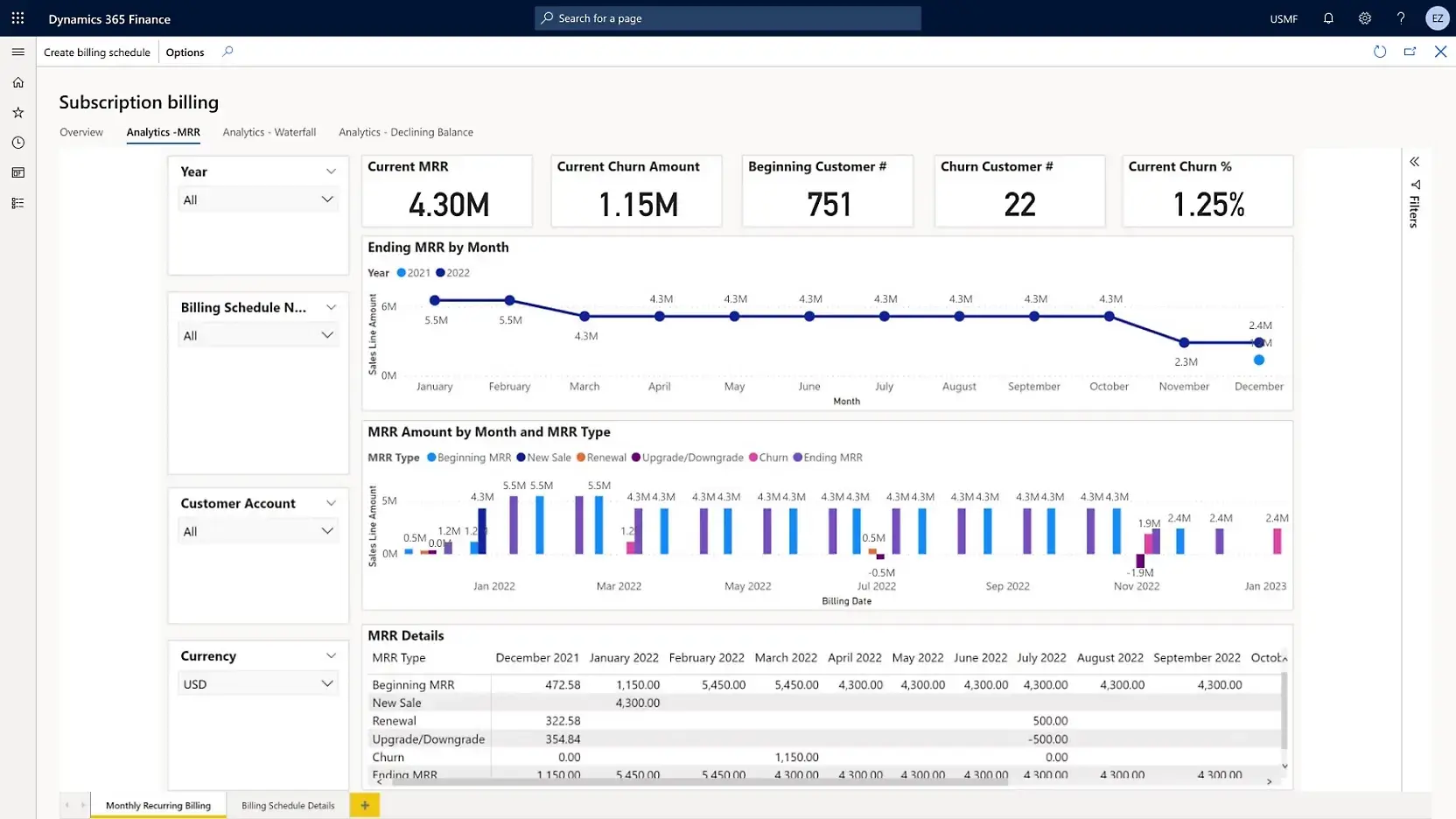Viewport: 1456px width, 819px height.
Task: Open settings with the gear icon
Action: pyautogui.click(x=1364, y=18)
